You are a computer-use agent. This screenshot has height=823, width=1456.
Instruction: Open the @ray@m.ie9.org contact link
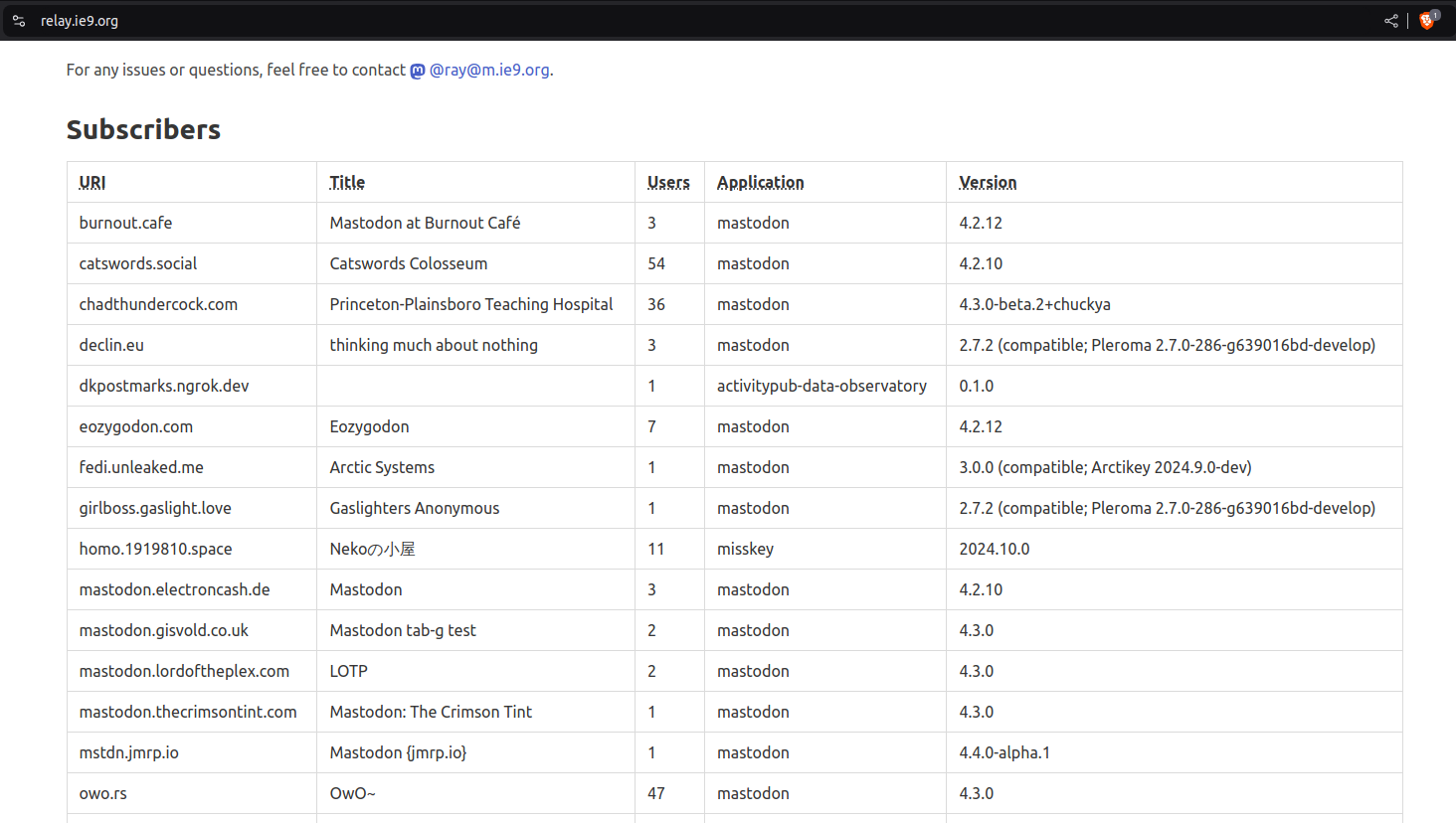[x=489, y=70]
